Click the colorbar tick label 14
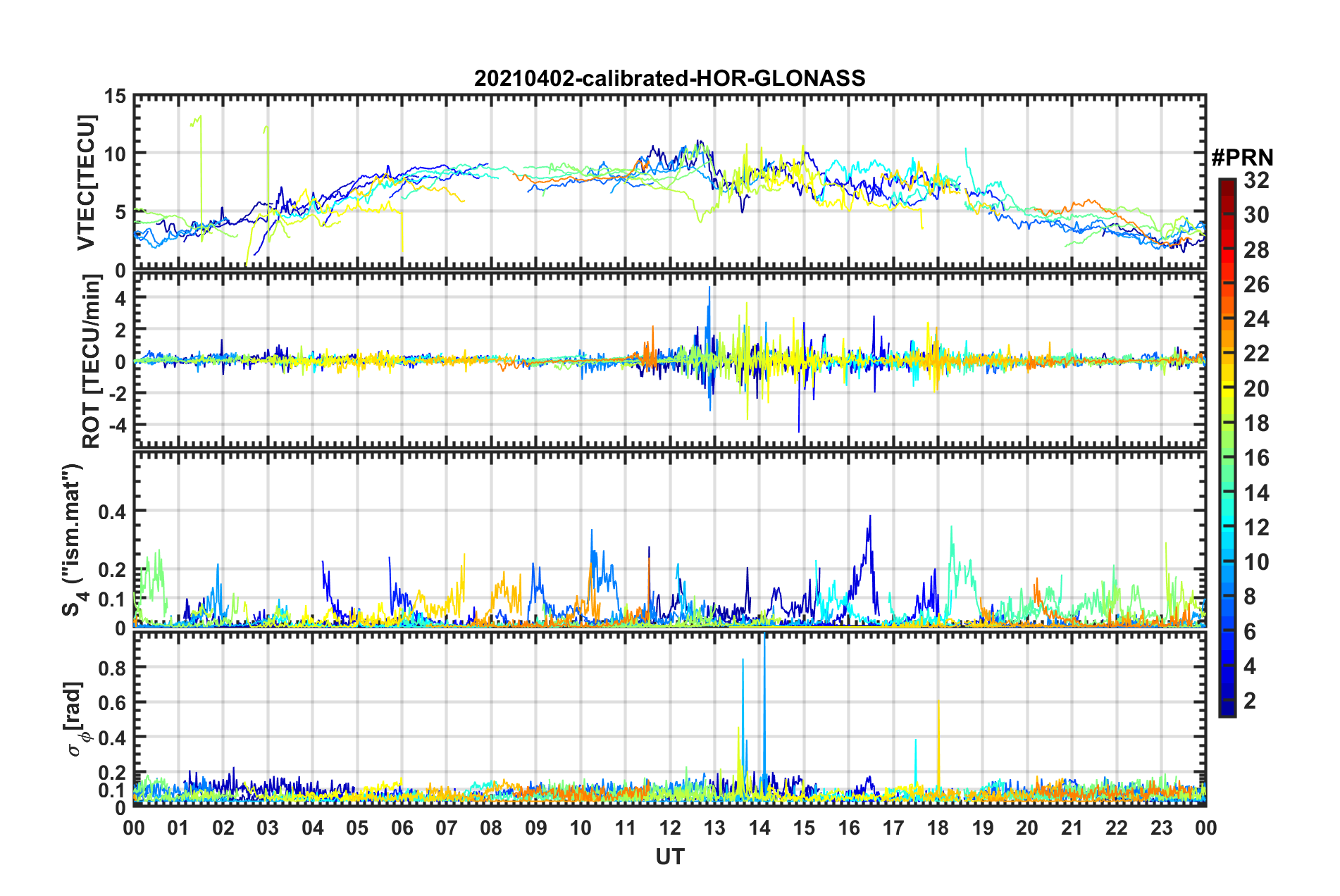This screenshot has width=1340, height=896. [x=1256, y=493]
